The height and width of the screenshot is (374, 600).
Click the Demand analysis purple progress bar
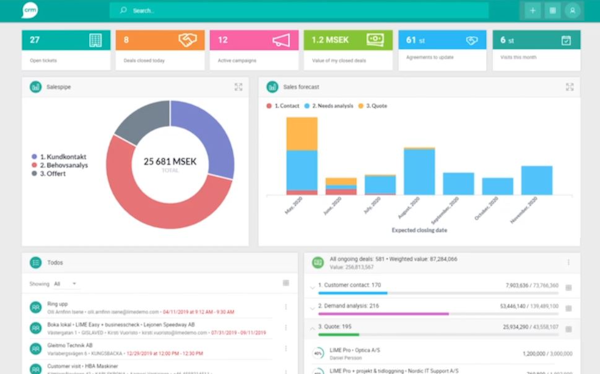(383, 314)
